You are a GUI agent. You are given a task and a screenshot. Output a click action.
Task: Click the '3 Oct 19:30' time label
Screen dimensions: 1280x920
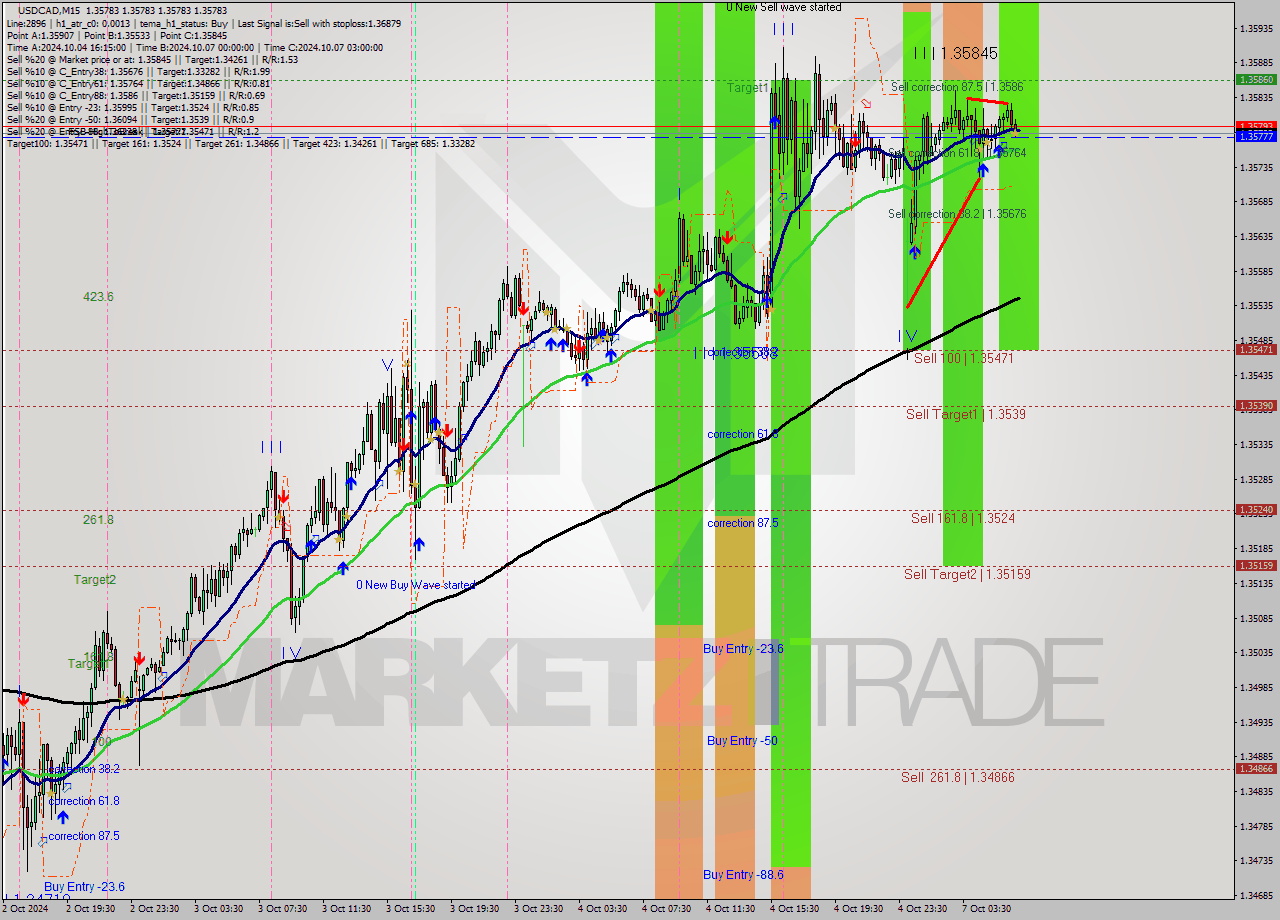477,909
